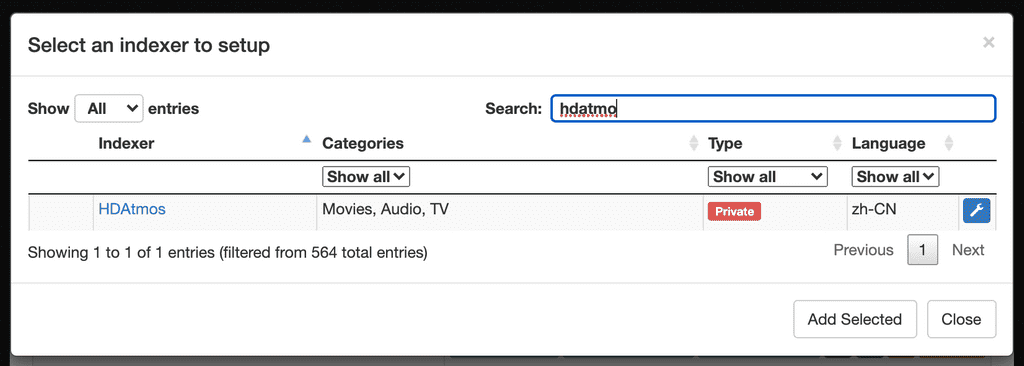Screen dimensions: 1024x366
Task: Open the Type Show all filter dropdown
Action: (767, 176)
